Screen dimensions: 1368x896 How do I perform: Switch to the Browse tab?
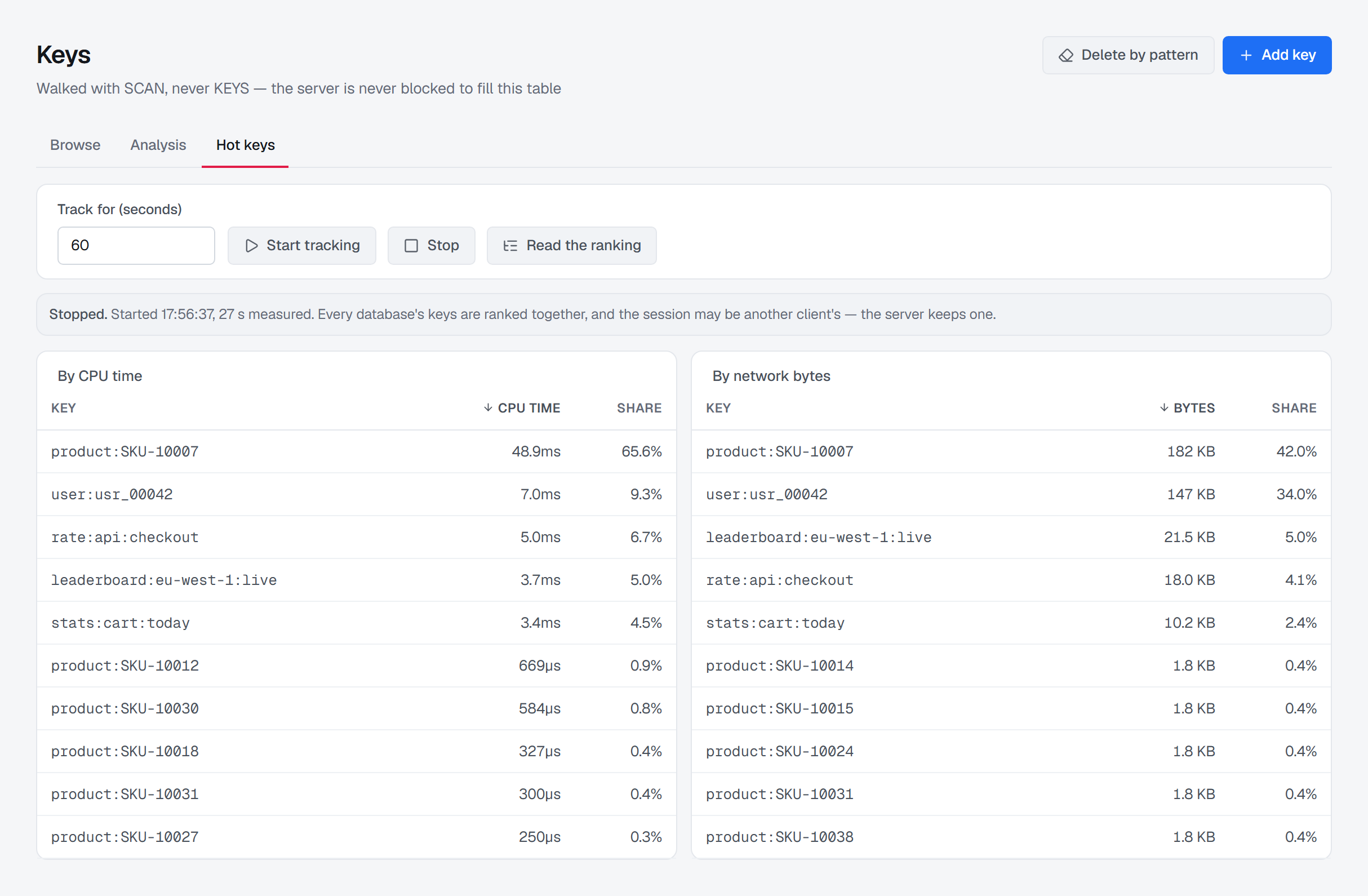(x=75, y=145)
